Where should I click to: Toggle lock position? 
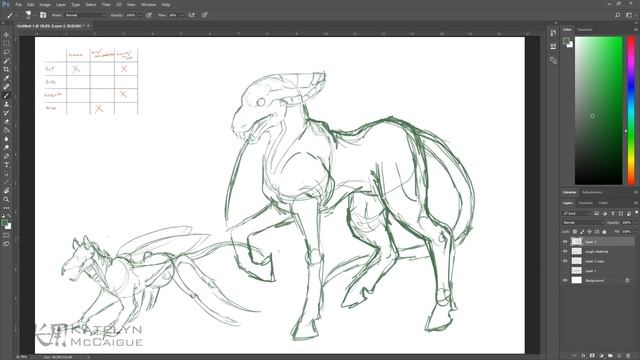click(589, 232)
